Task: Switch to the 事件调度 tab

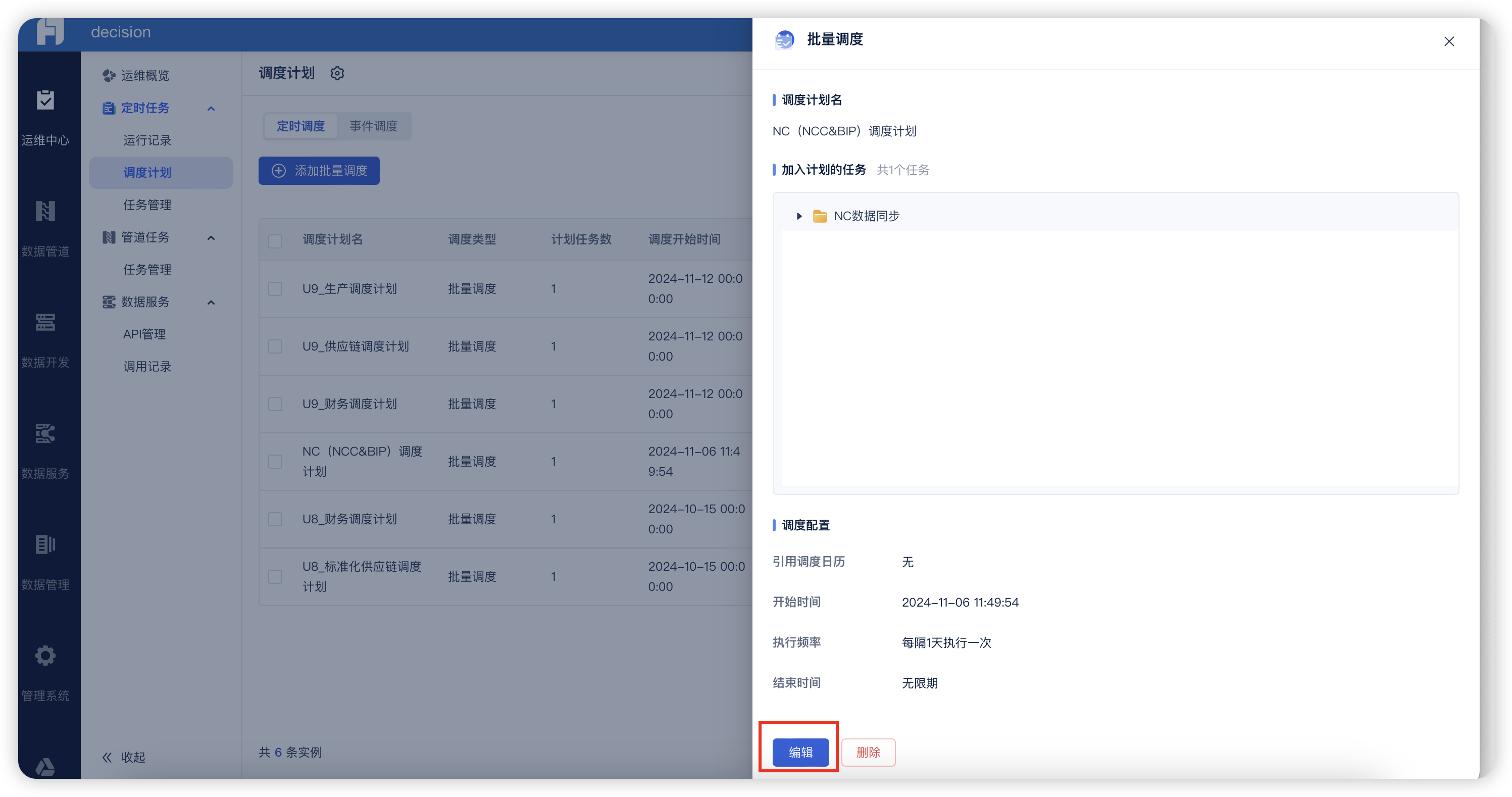Action: [x=373, y=126]
